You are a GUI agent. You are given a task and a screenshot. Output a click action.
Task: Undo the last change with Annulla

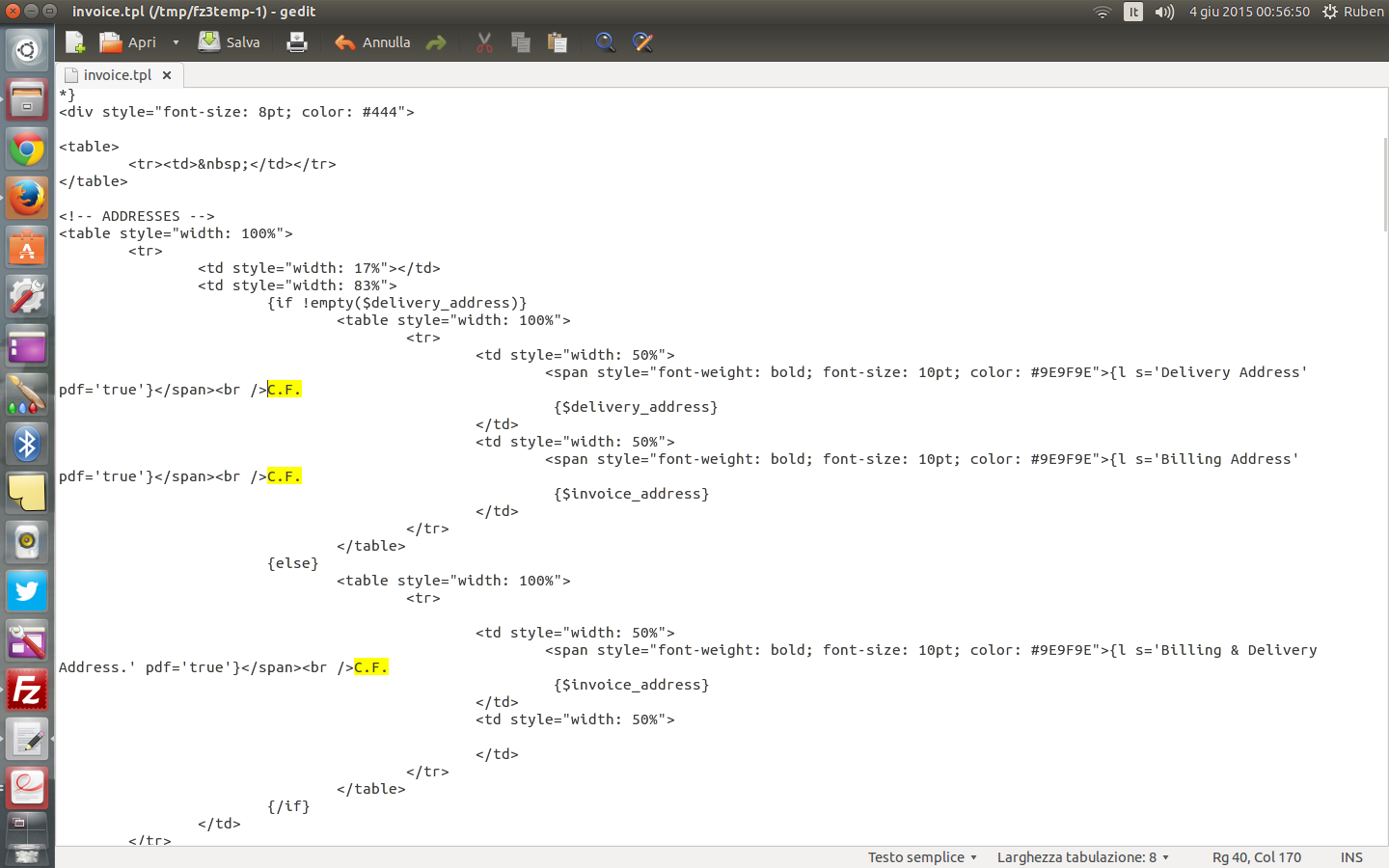tap(372, 42)
